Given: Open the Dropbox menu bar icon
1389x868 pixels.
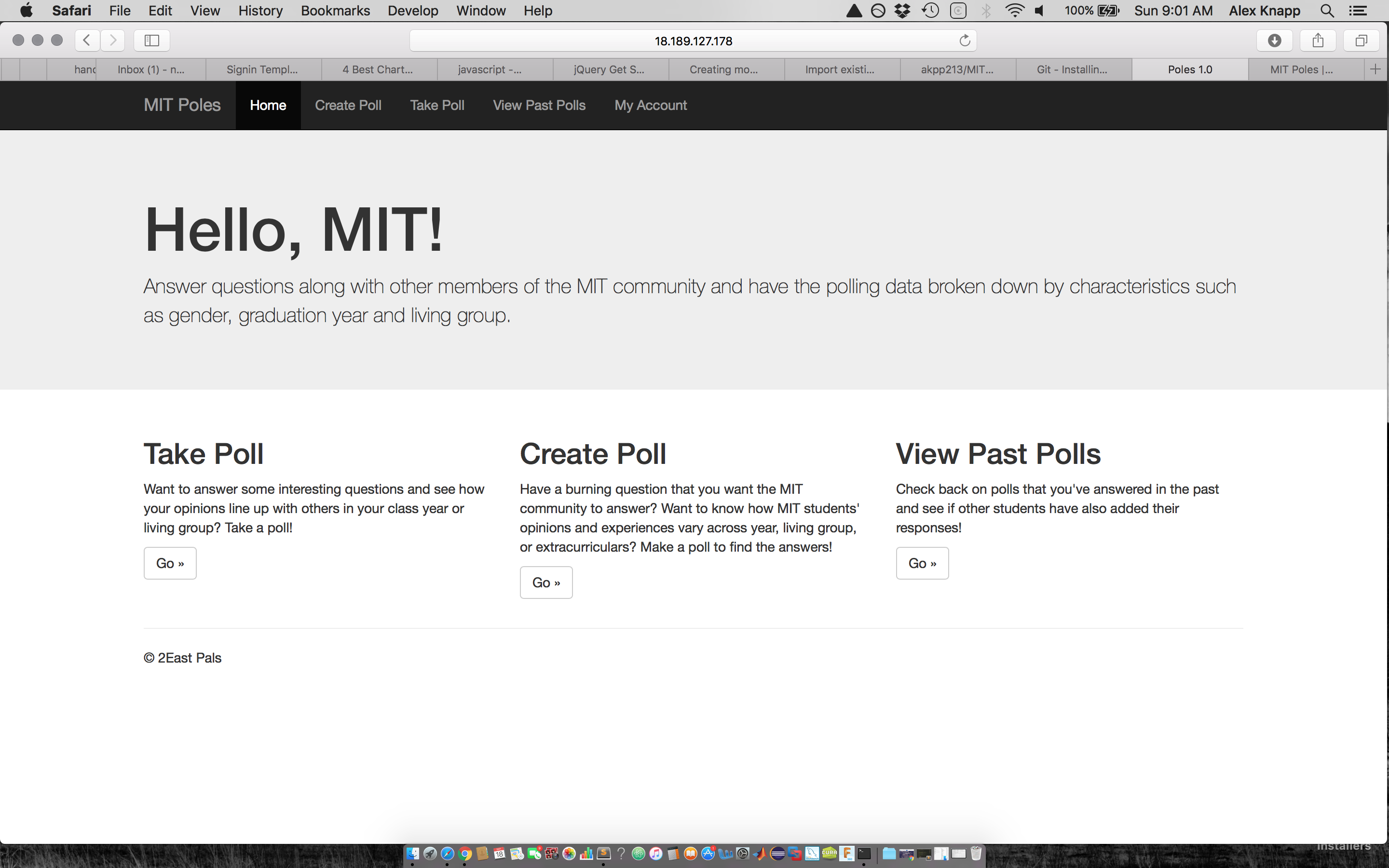Looking at the screenshot, I should (902, 11).
